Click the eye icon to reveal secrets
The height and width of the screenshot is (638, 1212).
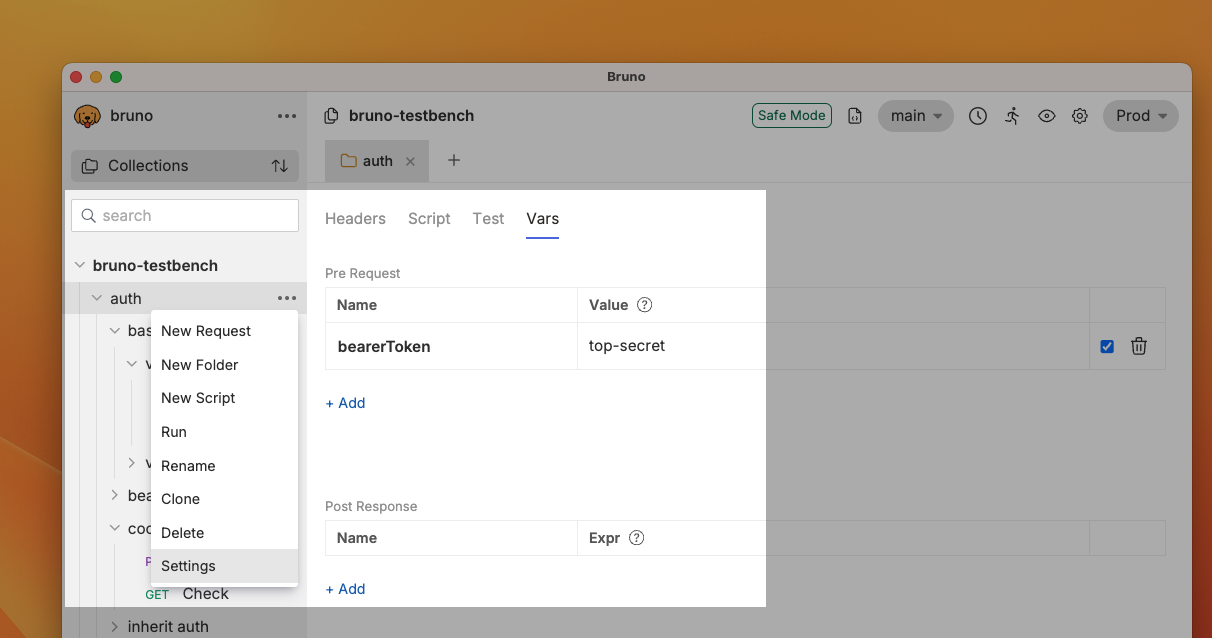pos(1046,115)
